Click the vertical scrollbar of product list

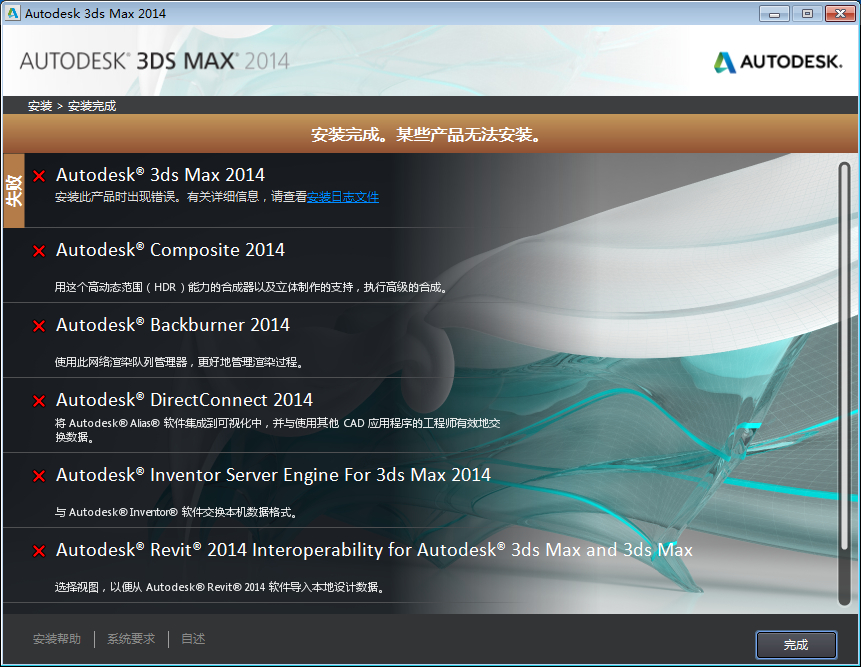click(845, 383)
